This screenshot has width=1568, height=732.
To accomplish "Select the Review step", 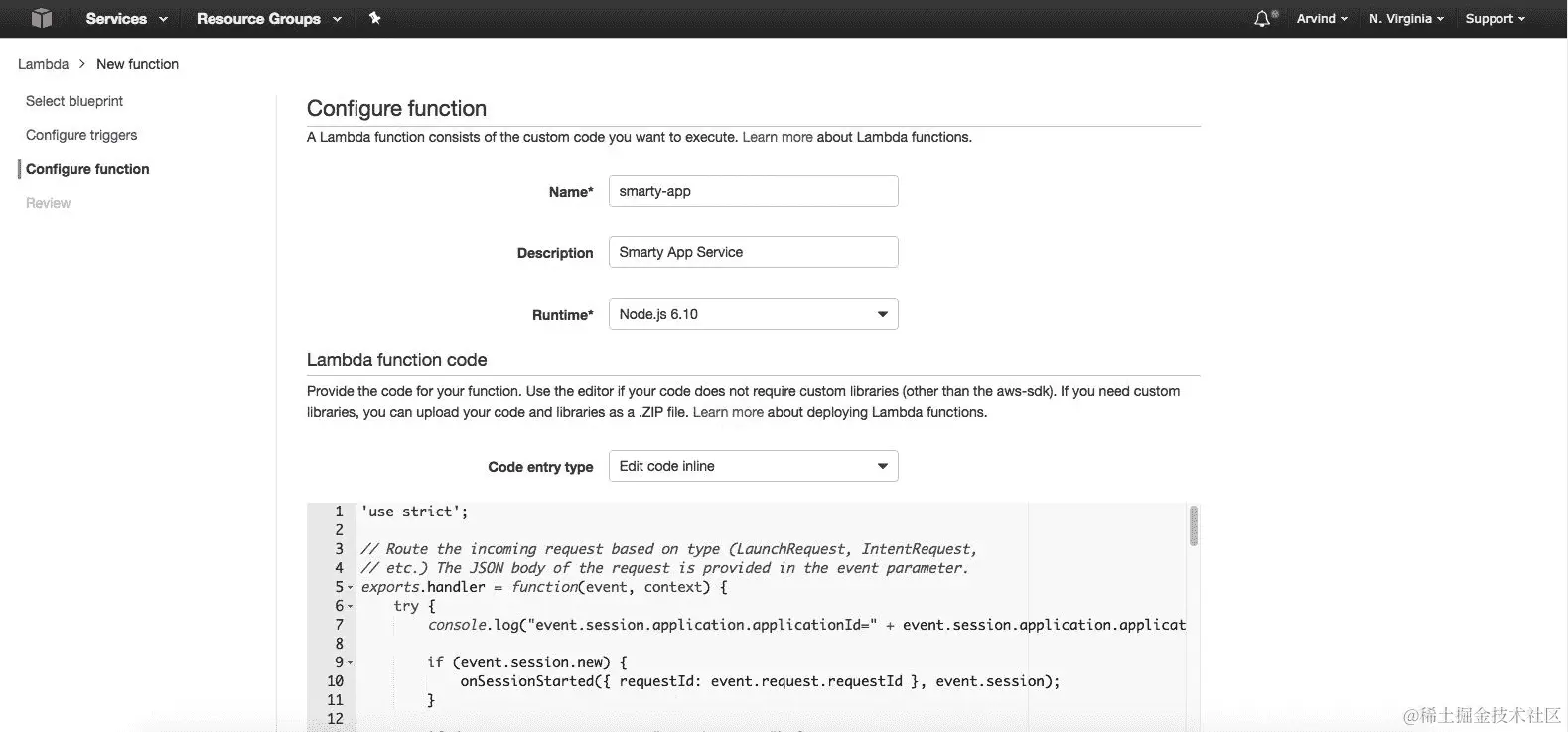I will pyautogui.click(x=48, y=203).
